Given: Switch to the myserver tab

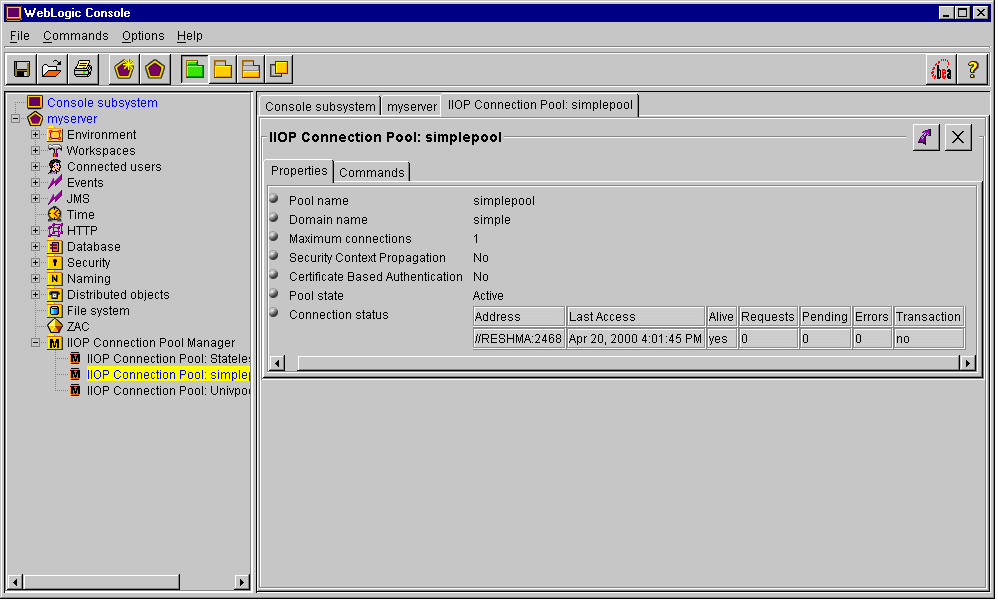Looking at the screenshot, I should click(412, 106).
